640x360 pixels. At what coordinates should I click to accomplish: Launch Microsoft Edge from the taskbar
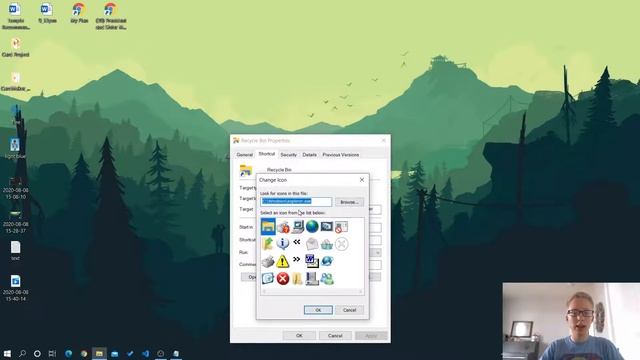[x=69, y=353]
